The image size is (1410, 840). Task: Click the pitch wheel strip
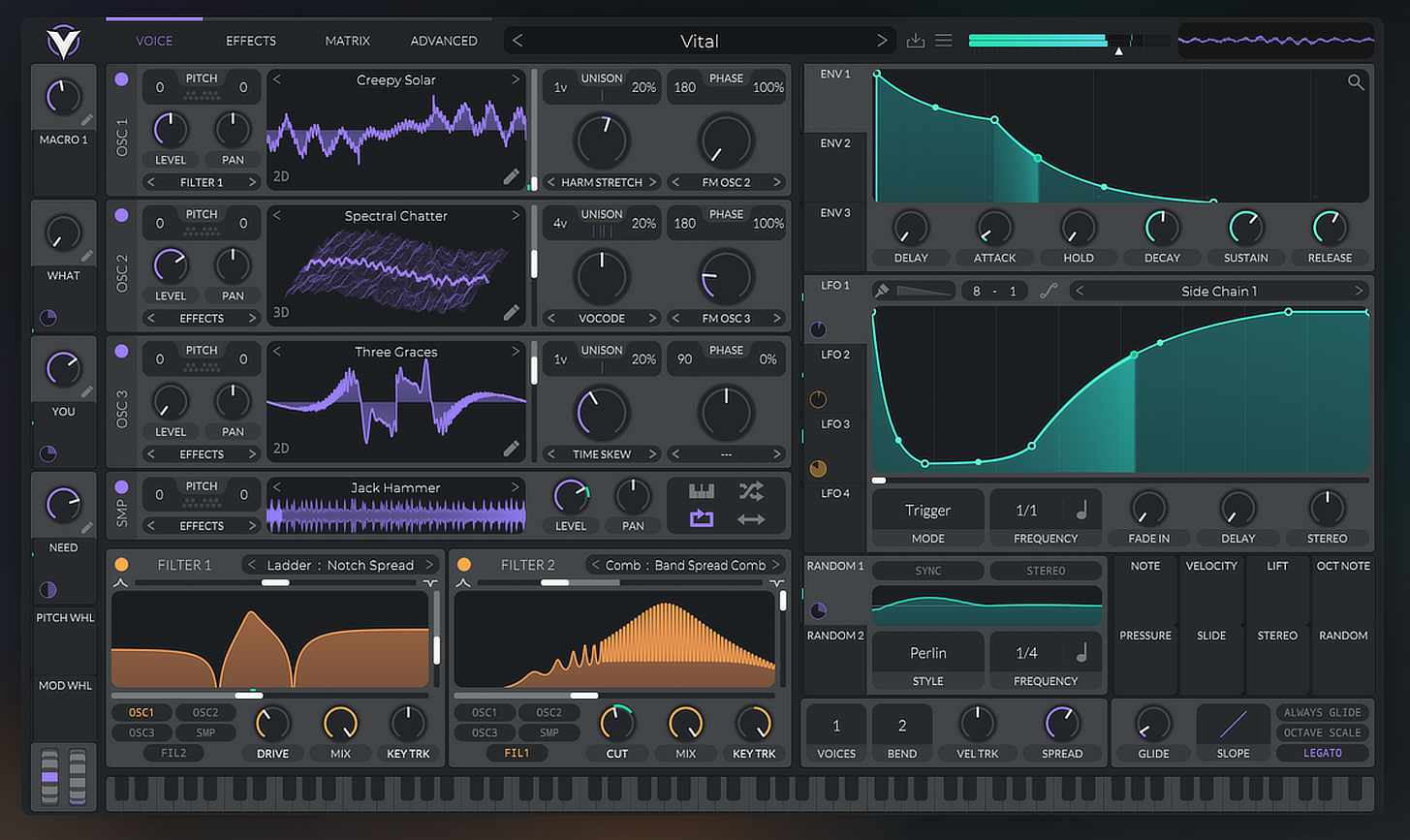point(49,777)
